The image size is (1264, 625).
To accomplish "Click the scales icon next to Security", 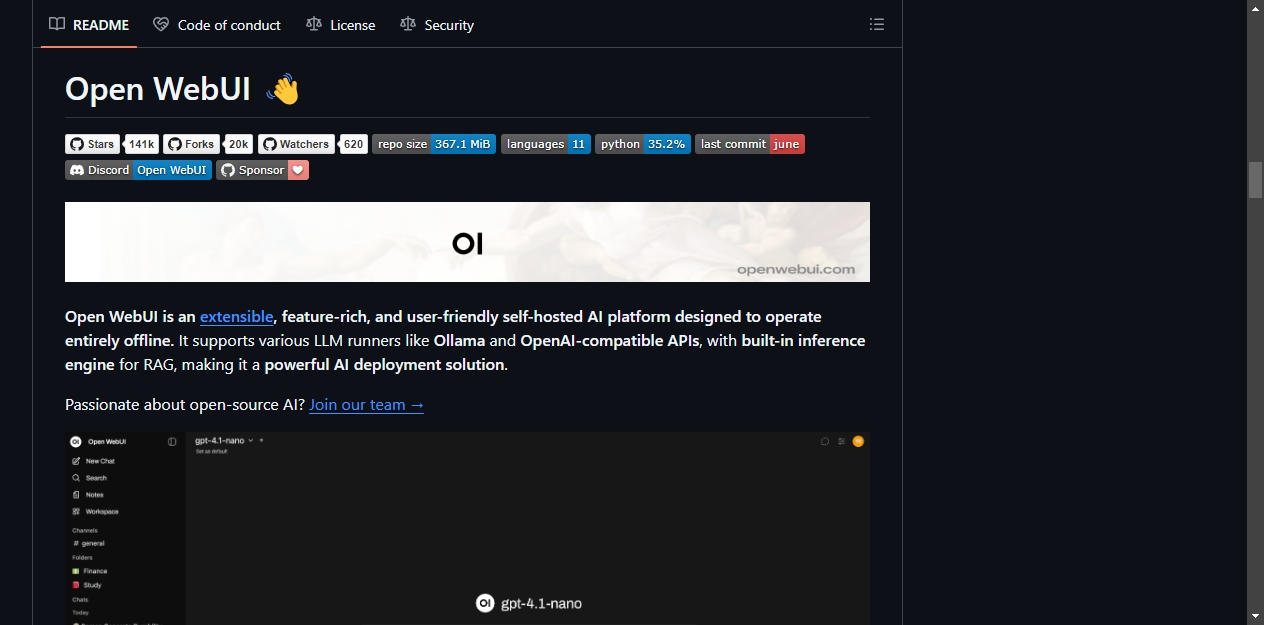I will click(x=407, y=25).
